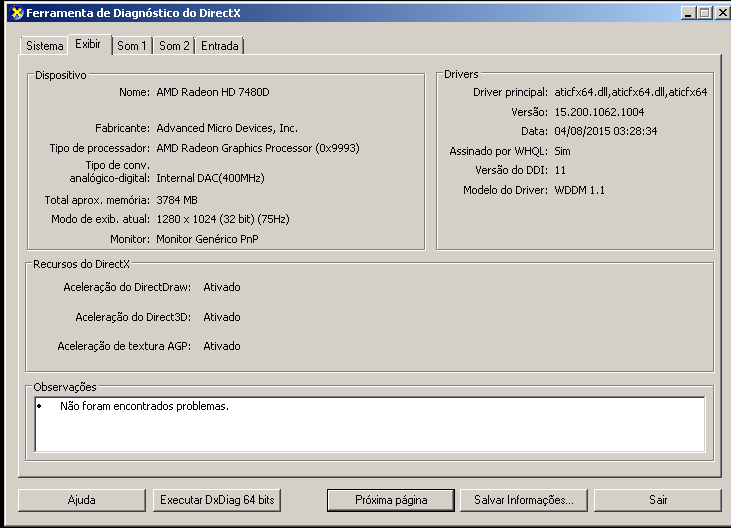Open the Som 1 tab
This screenshot has width=731, height=528.
[x=131, y=46]
